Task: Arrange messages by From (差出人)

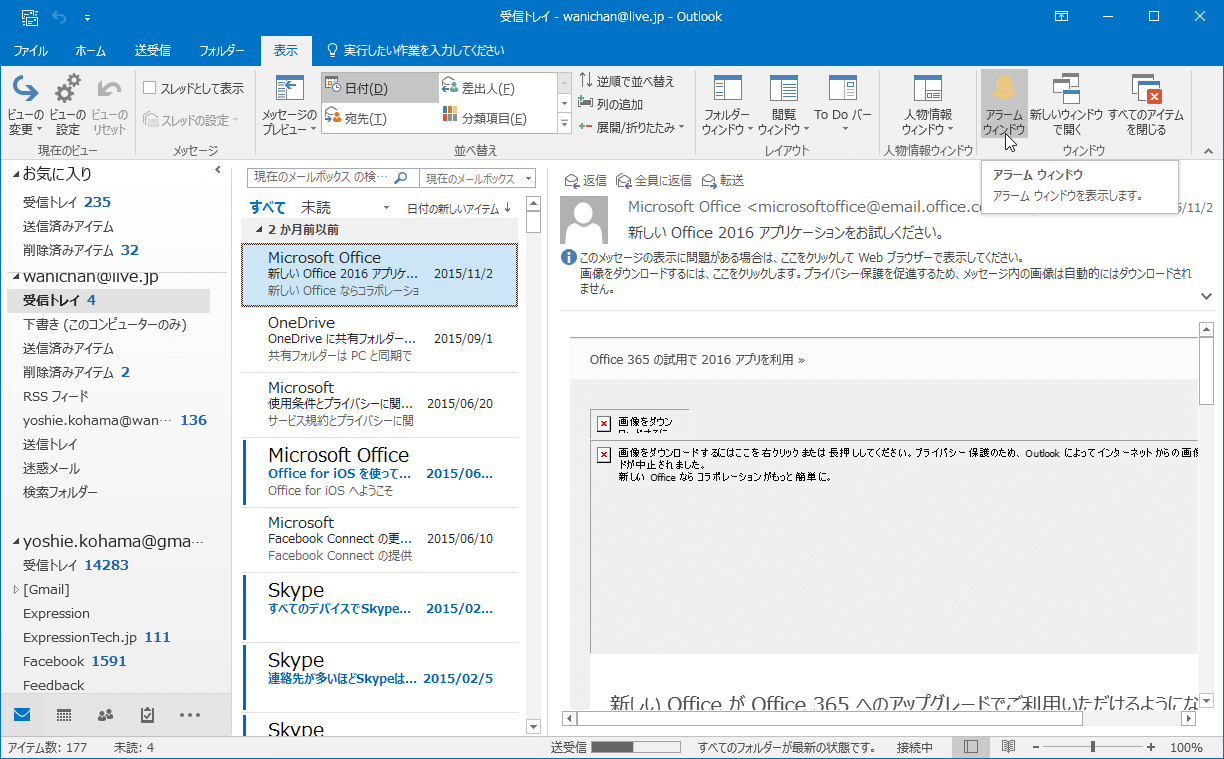Action: (x=496, y=89)
